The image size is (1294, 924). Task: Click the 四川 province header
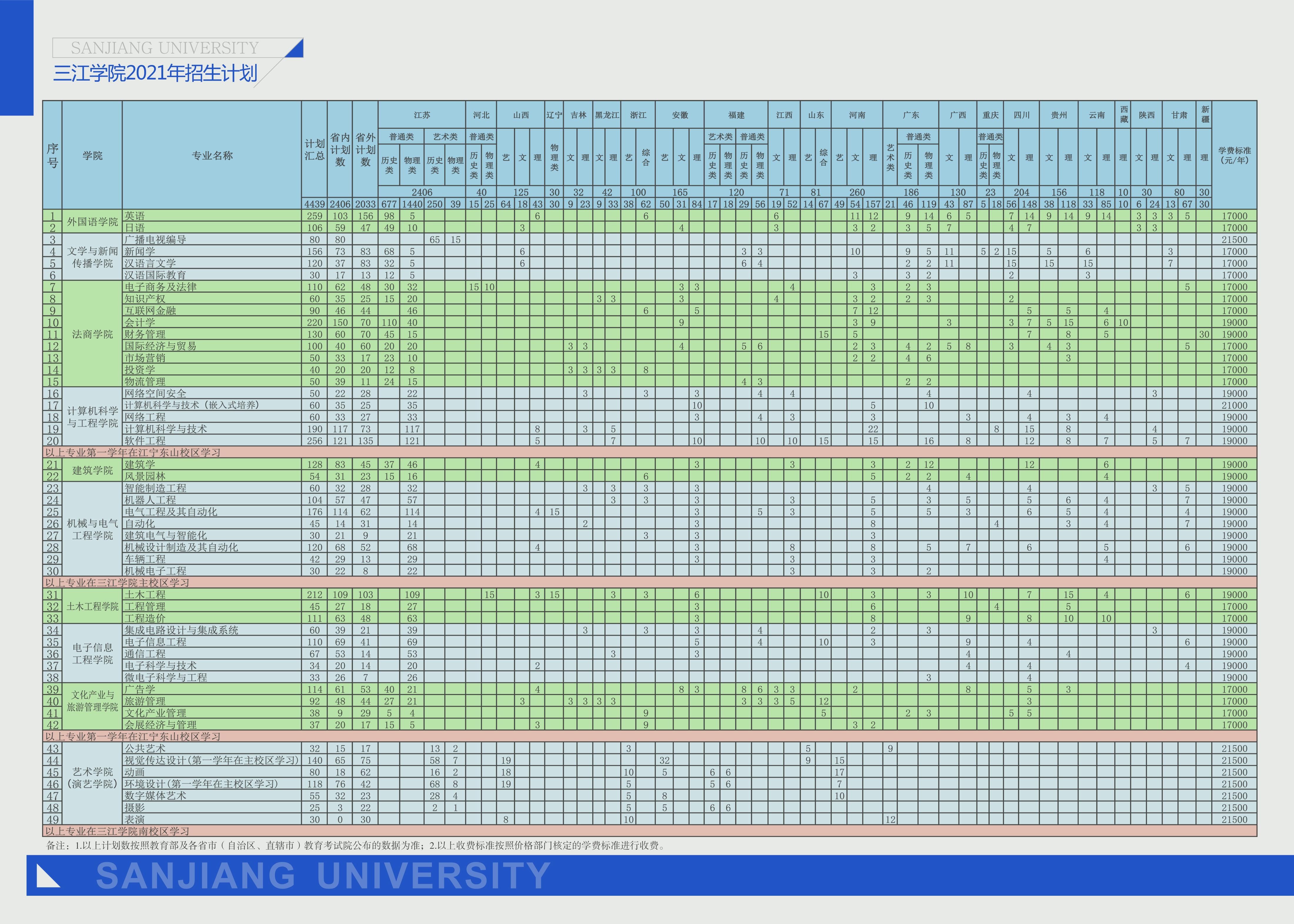(1021, 115)
